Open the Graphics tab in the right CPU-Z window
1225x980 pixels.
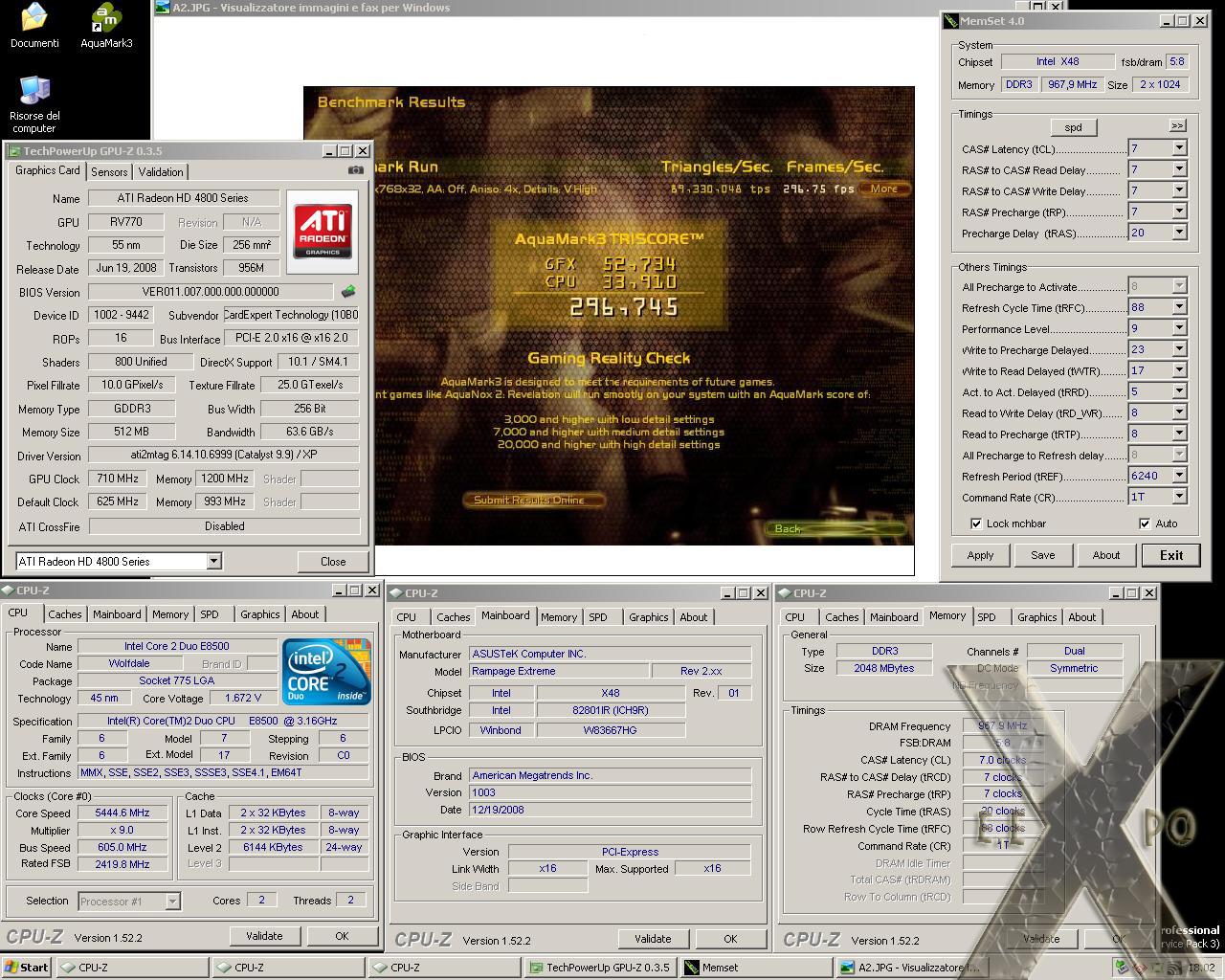tap(1036, 617)
